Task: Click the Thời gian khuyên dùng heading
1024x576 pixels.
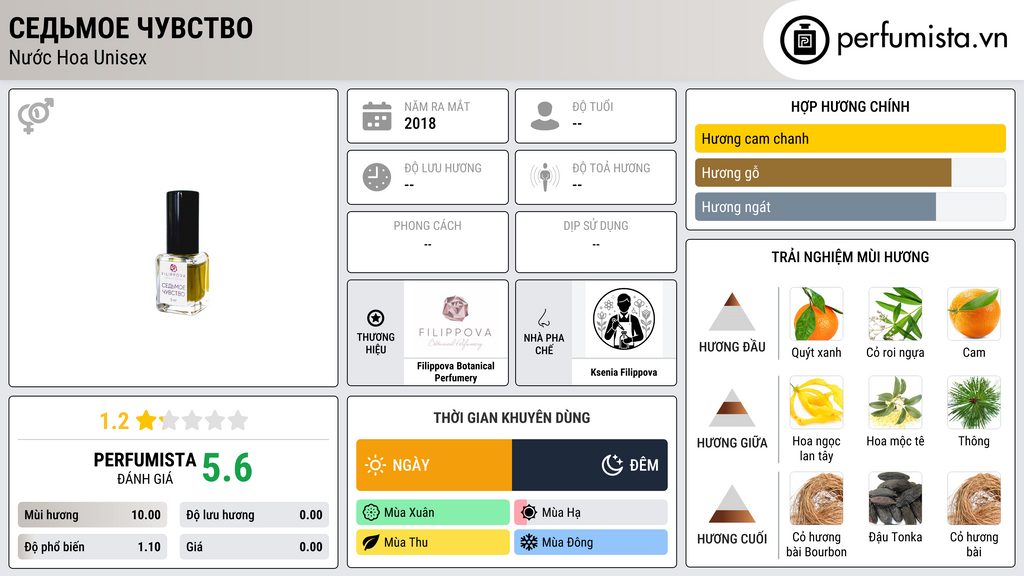Action: pyautogui.click(x=512, y=418)
